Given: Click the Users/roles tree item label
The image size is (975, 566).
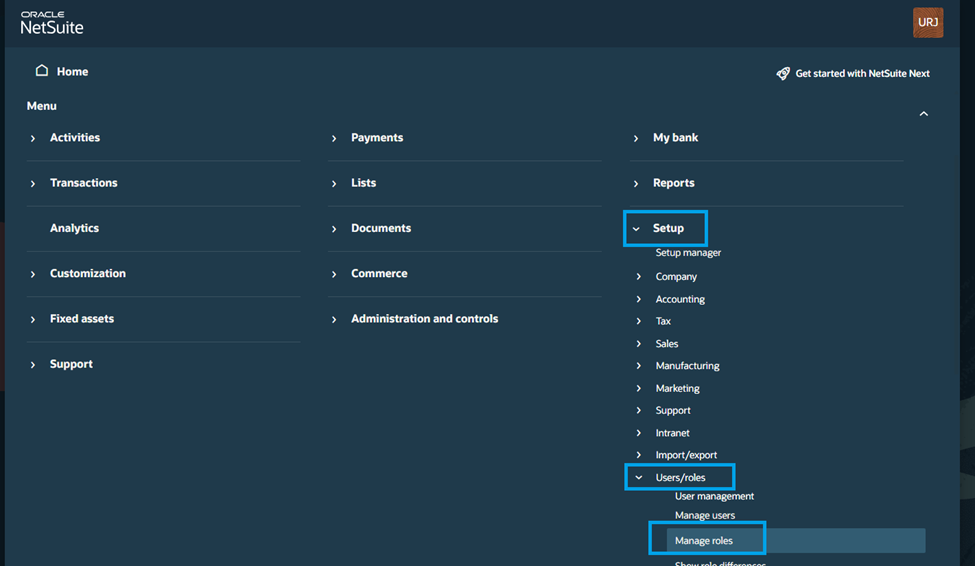Looking at the screenshot, I should click(680, 478).
